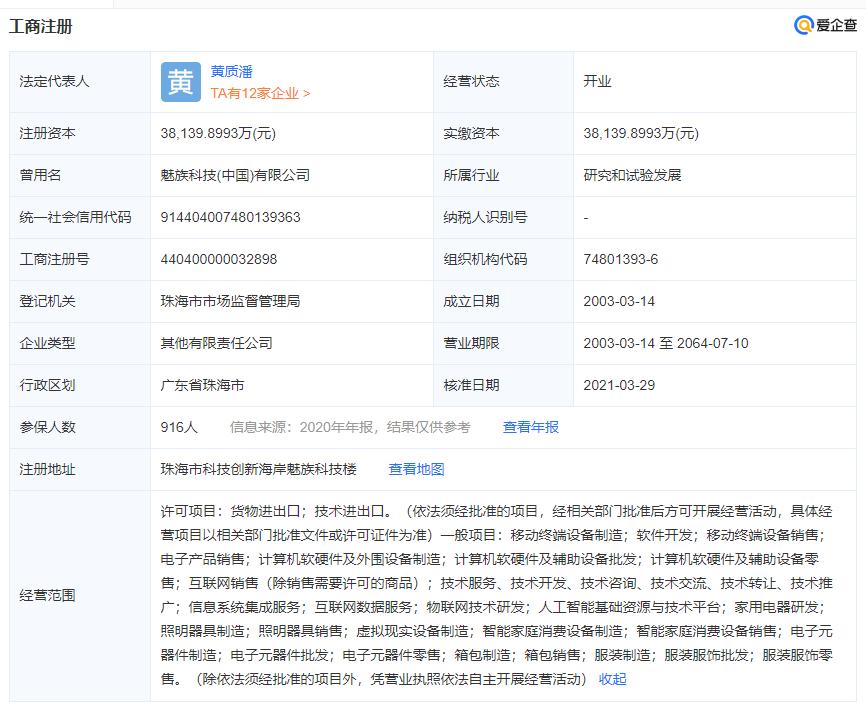Select registration number 440400000032898
866x707 pixels.
(x=219, y=259)
